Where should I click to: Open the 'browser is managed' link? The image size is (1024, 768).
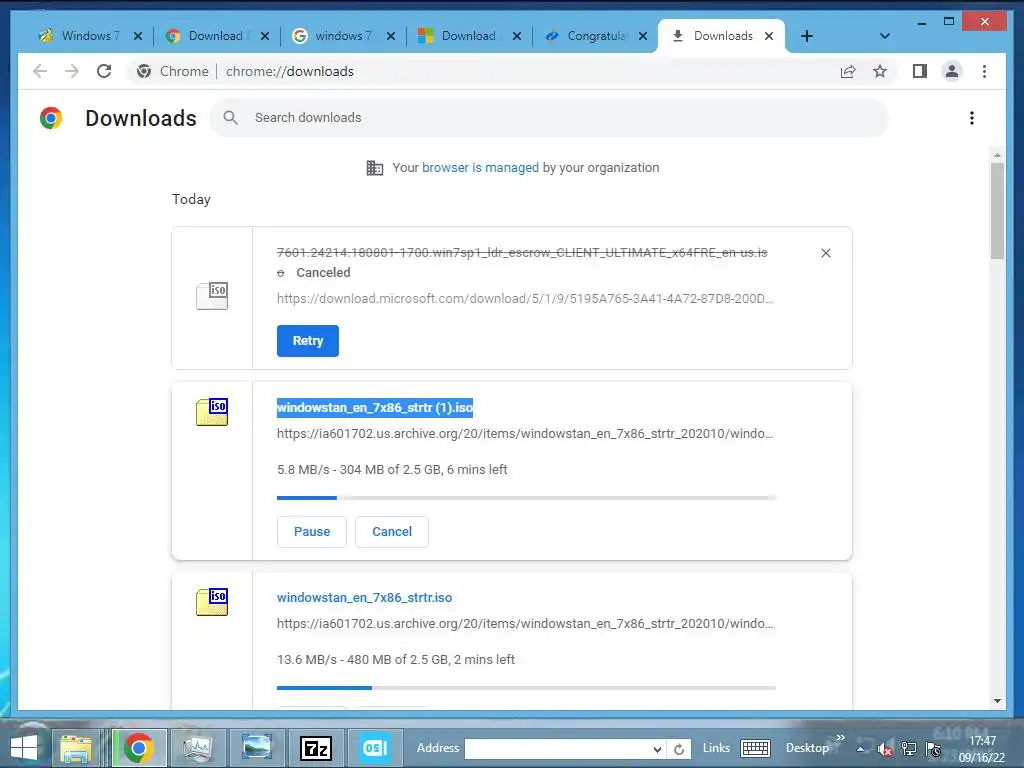pos(480,168)
